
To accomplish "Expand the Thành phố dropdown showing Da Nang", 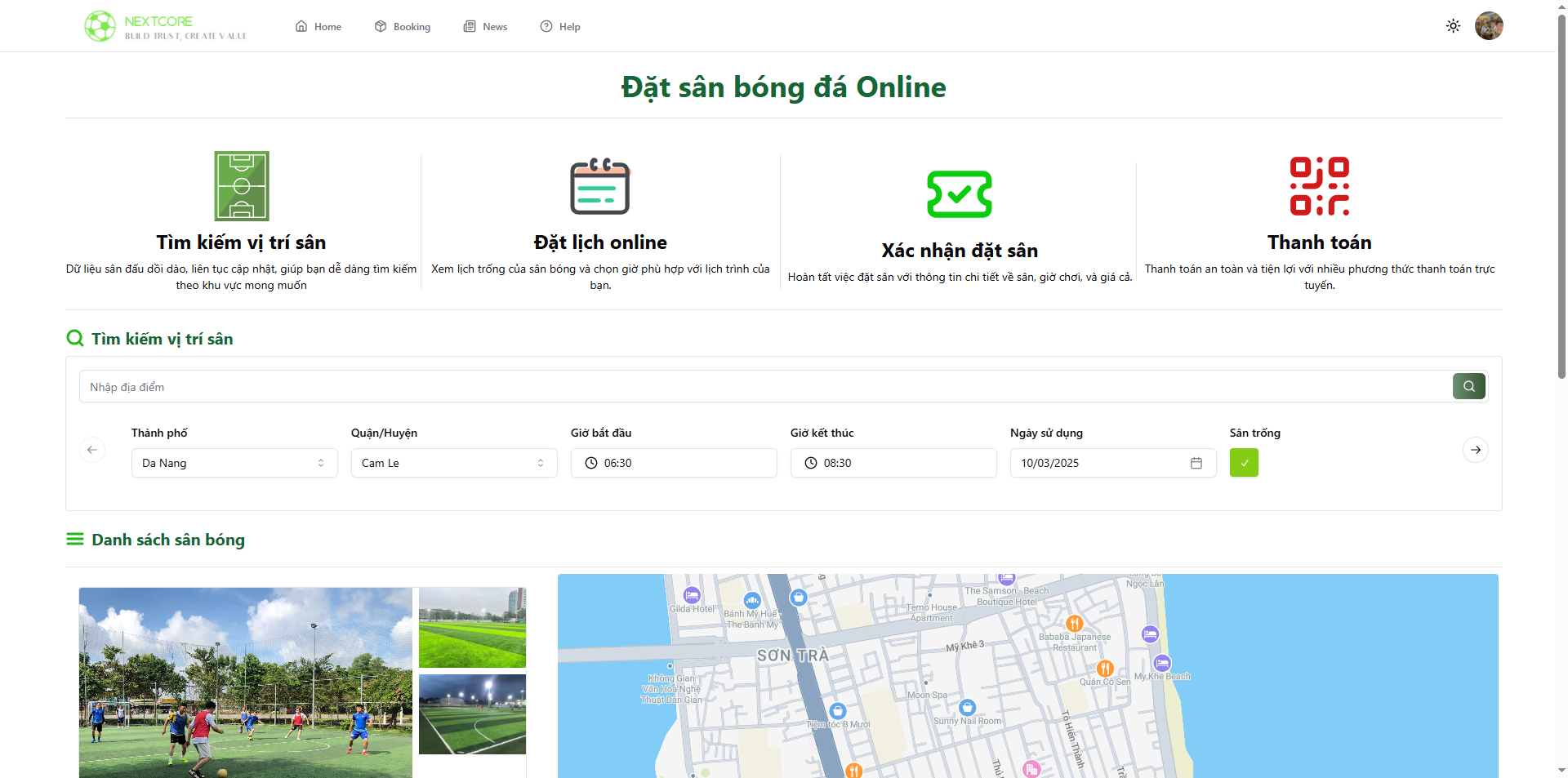I will pyautogui.click(x=234, y=463).
